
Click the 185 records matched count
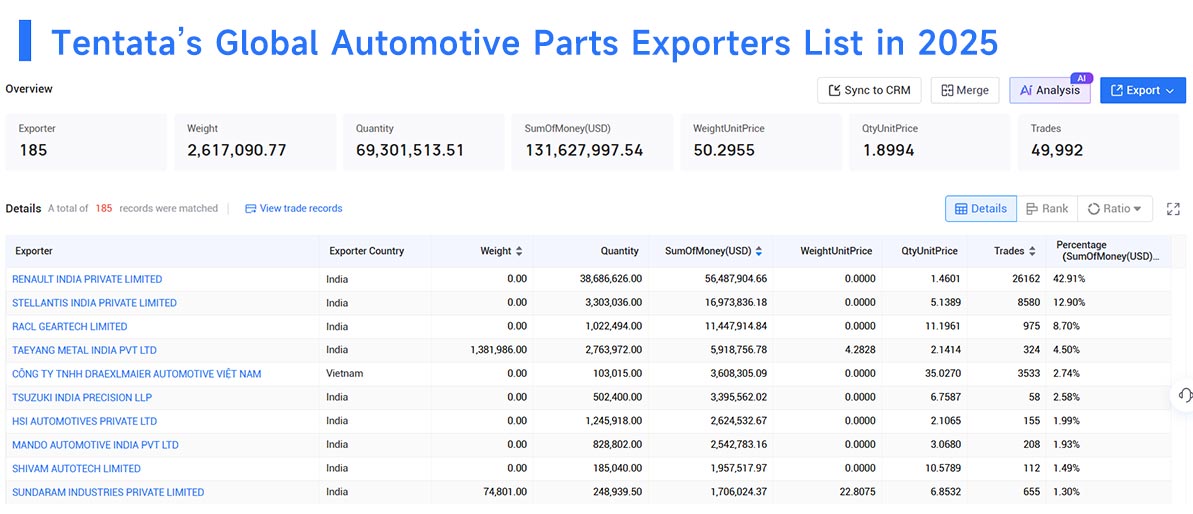103,208
